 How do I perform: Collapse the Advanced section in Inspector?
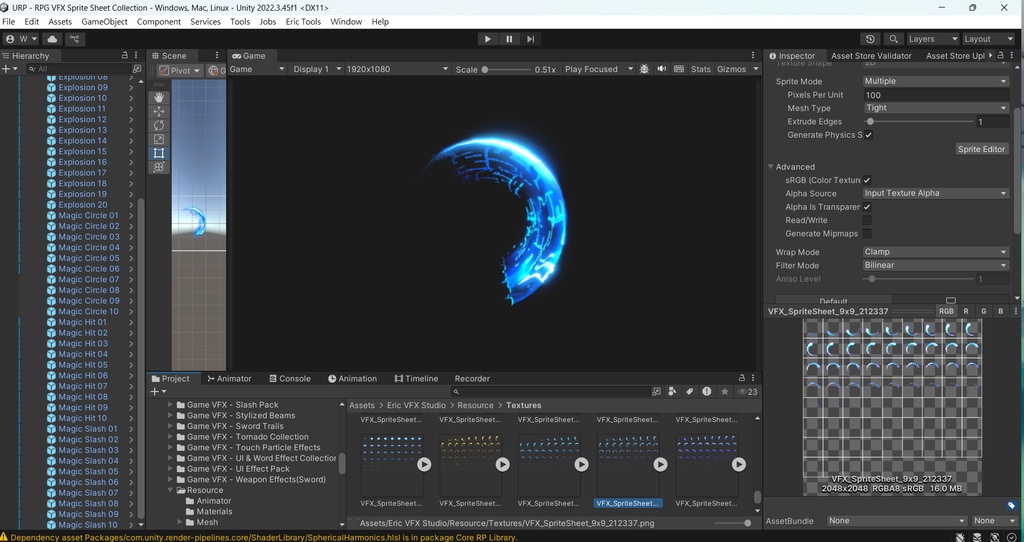(x=771, y=167)
